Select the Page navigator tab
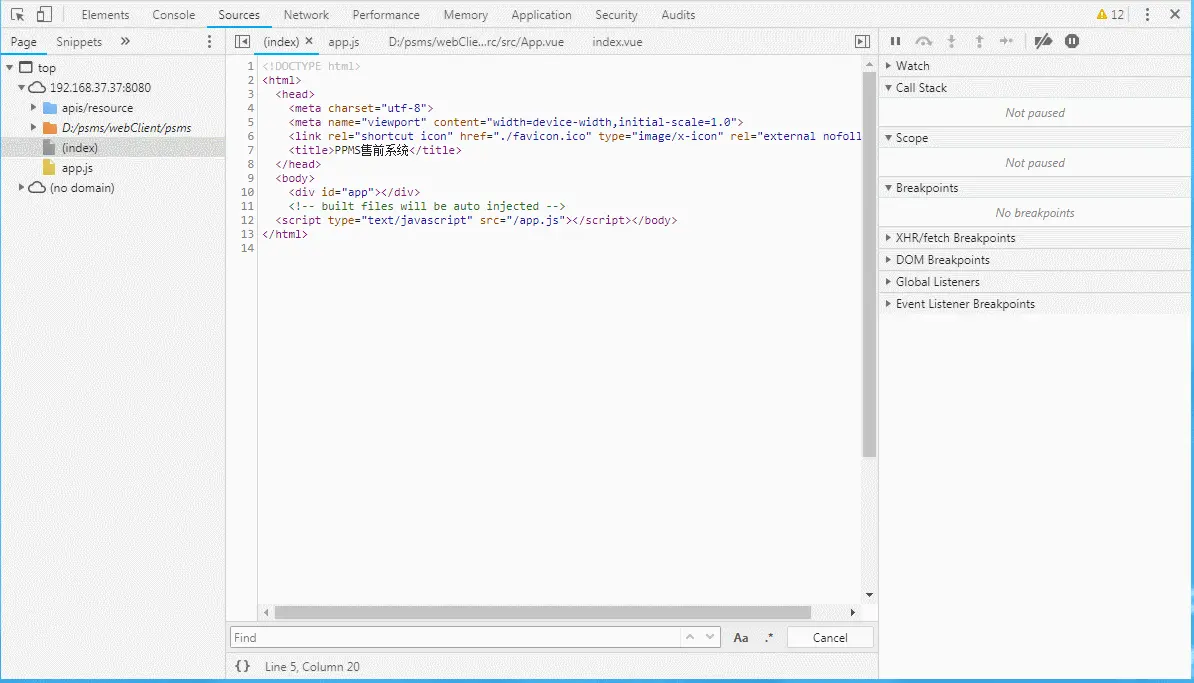 (x=24, y=42)
